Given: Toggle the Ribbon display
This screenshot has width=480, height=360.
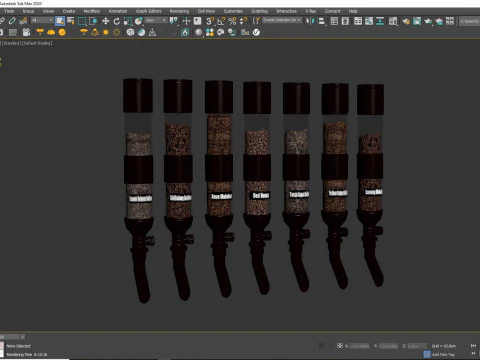Looking at the screenshot, I should pyautogui.click(x=358, y=21).
